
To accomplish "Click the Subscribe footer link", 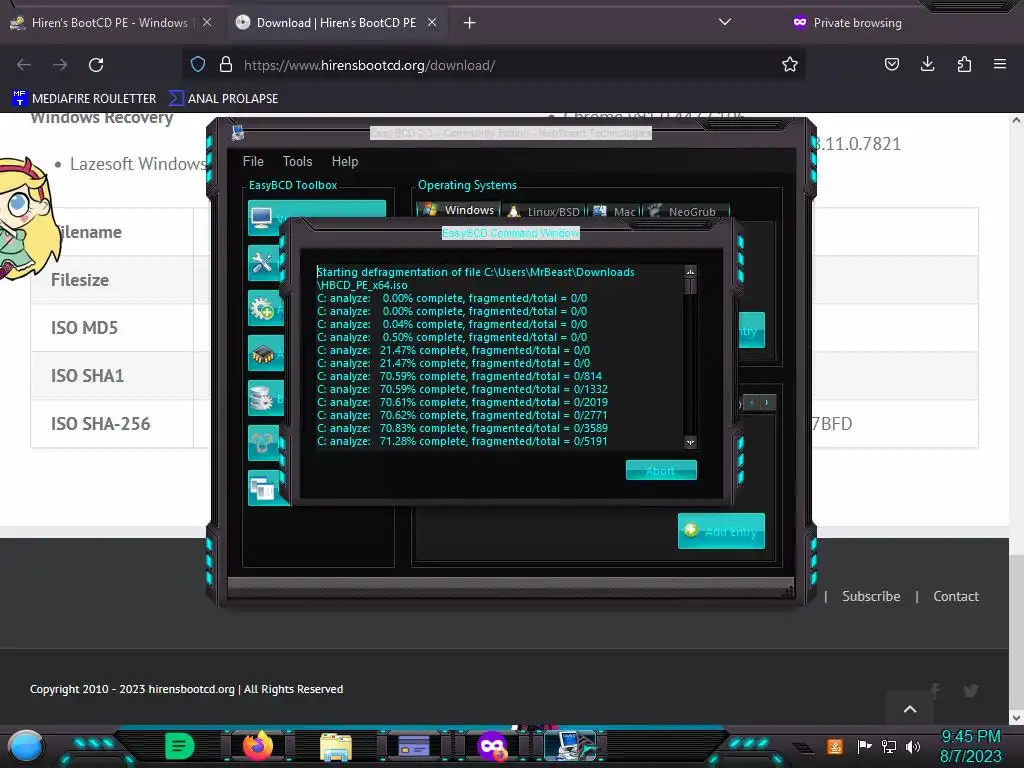I will point(871,596).
